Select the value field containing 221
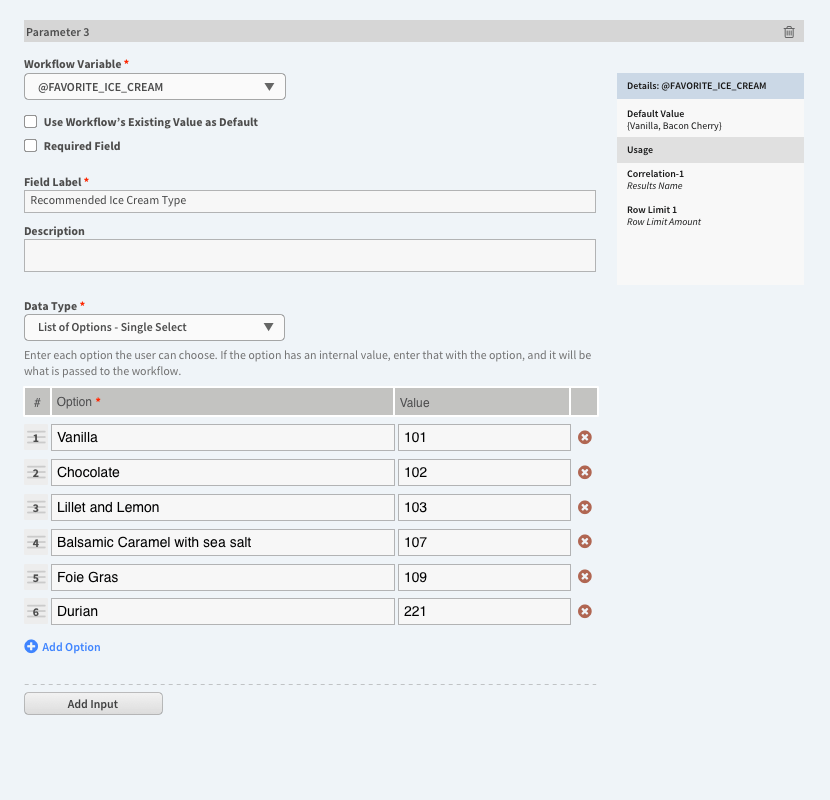830x800 pixels. pyautogui.click(x=484, y=612)
